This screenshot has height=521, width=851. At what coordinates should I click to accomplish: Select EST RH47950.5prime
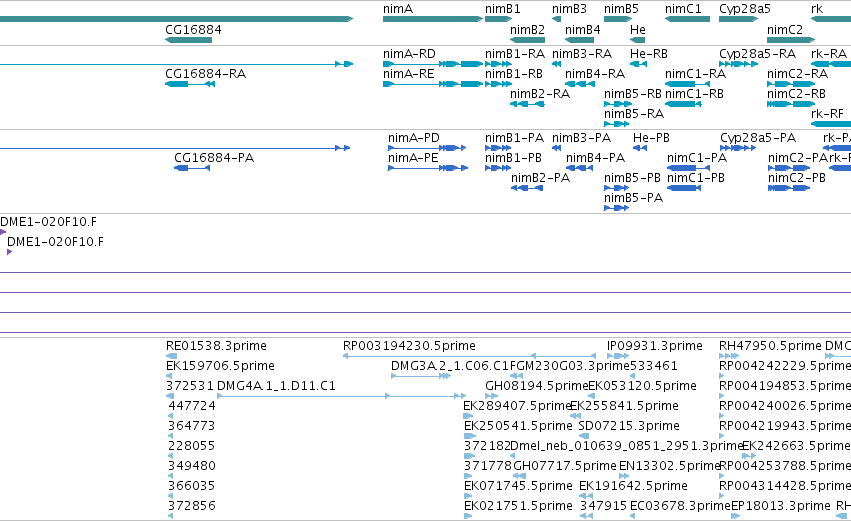pyautogui.click(x=729, y=356)
